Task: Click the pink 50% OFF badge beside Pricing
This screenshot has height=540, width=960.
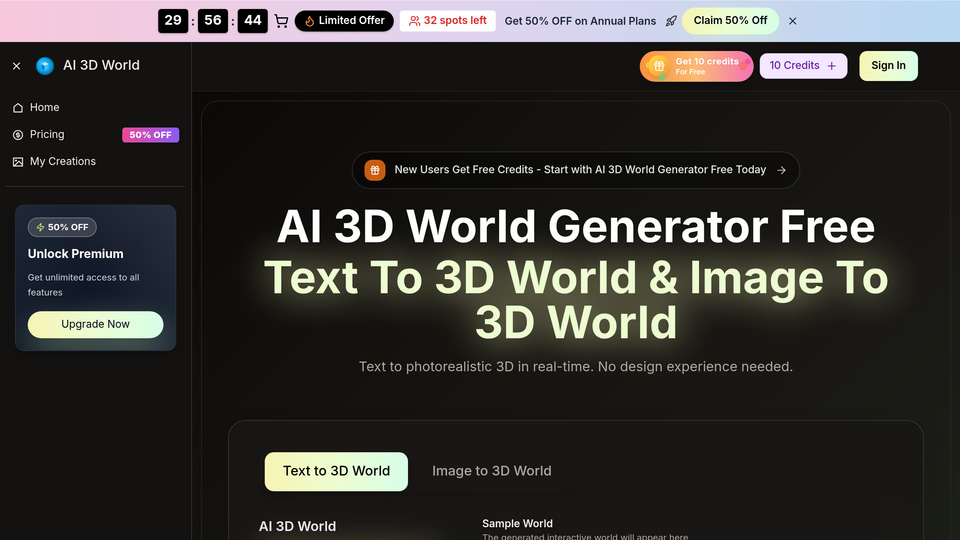Action: pyautogui.click(x=151, y=135)
